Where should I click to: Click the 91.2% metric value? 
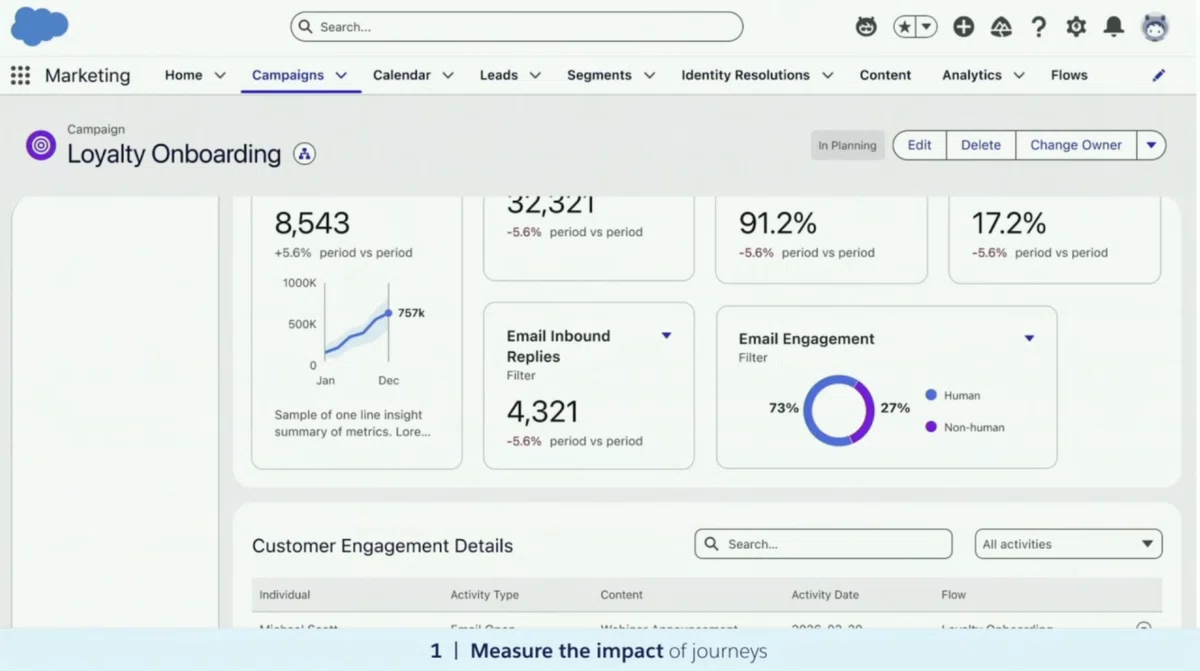click(778, 223)
